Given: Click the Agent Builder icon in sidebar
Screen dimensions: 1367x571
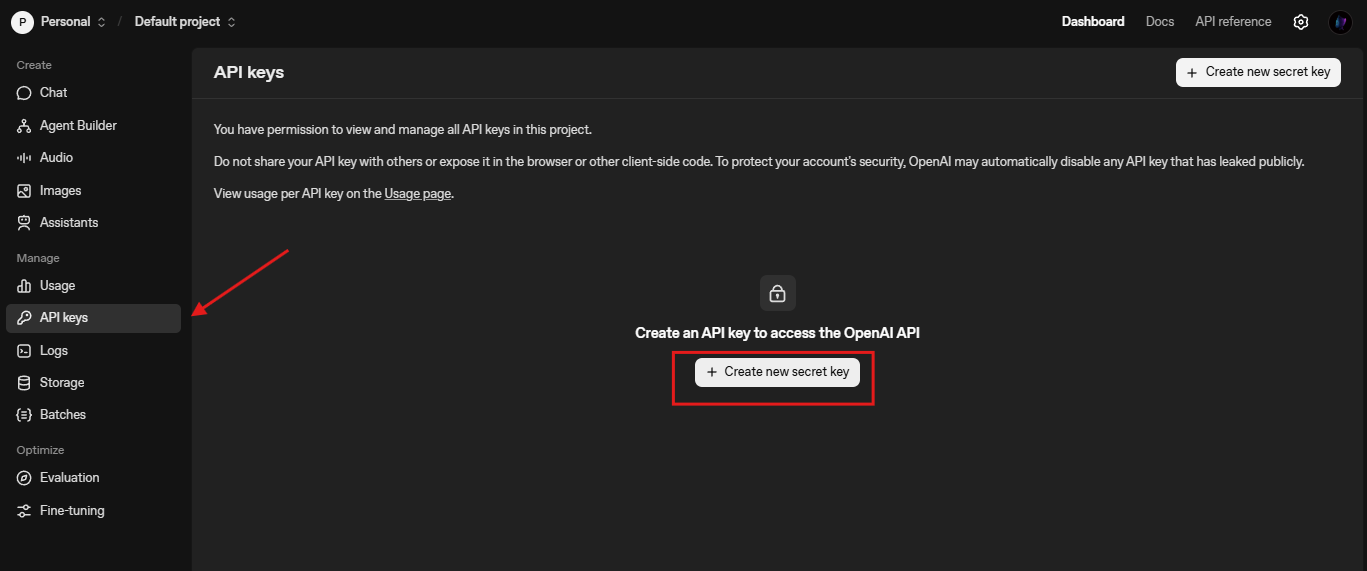Looking at the screenshot, I should coord(24,126).
